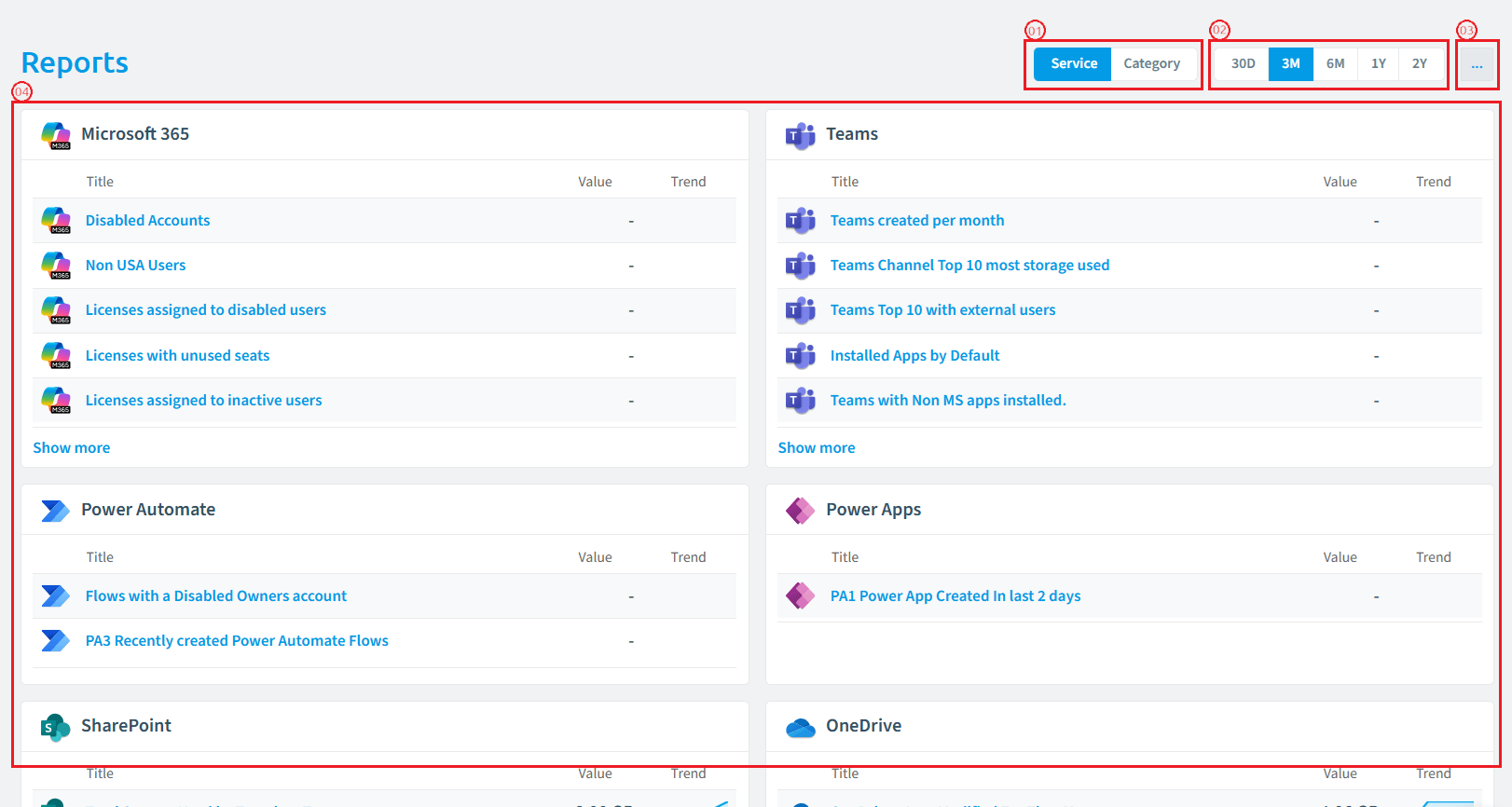Click the icon beside Teams Channel Top 10 storage

point(801,266)
